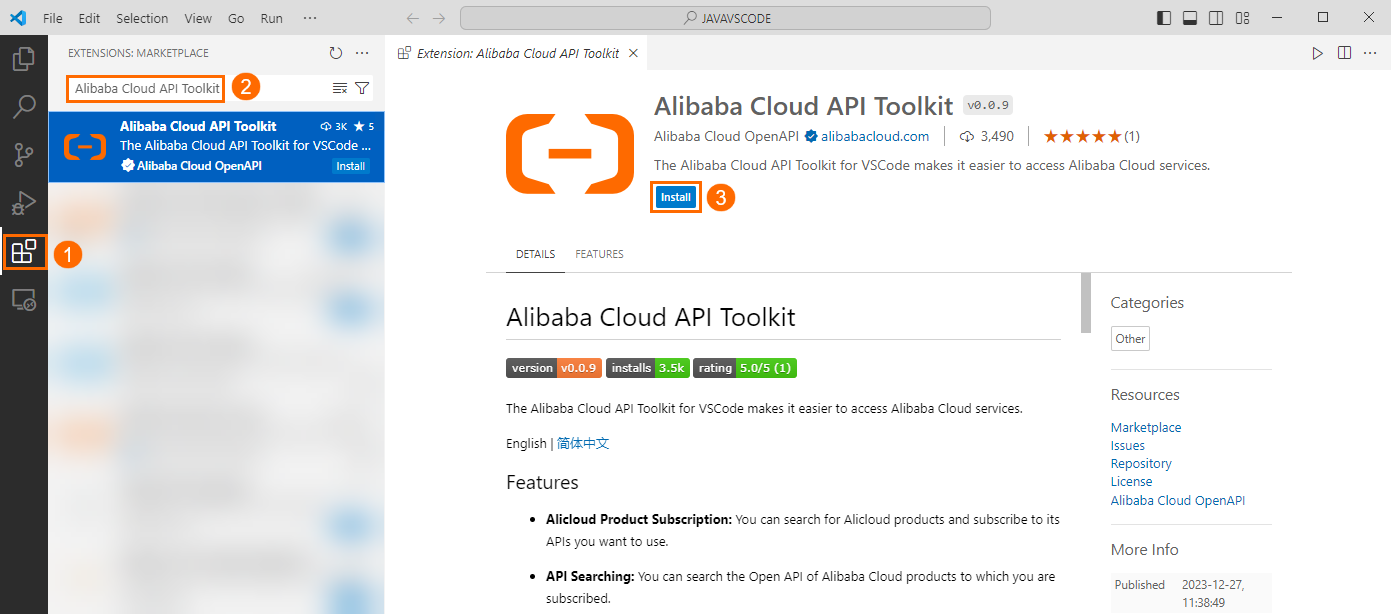The height and width of the screenshot is (614, 1391).
Task: Go forward with the navigation arrow
Action: (x=439, y=18)
